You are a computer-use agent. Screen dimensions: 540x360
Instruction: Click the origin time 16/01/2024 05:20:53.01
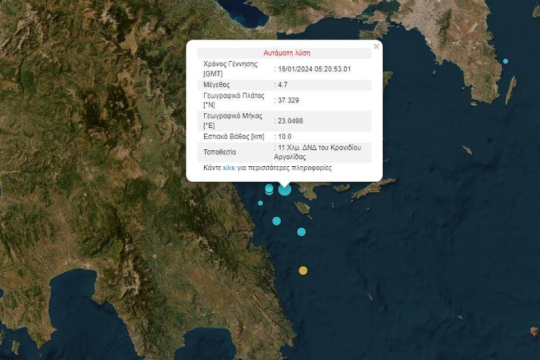click(314, 69)
